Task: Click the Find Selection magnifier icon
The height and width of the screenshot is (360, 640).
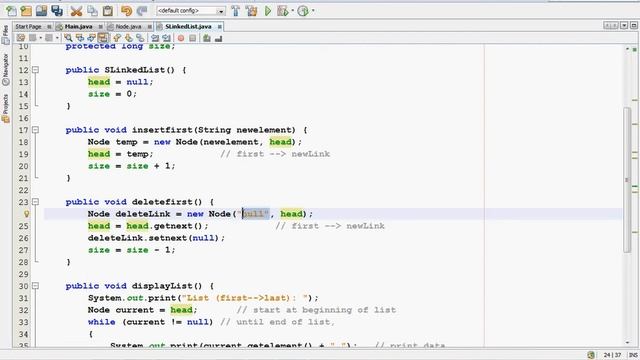Action: 68,38
